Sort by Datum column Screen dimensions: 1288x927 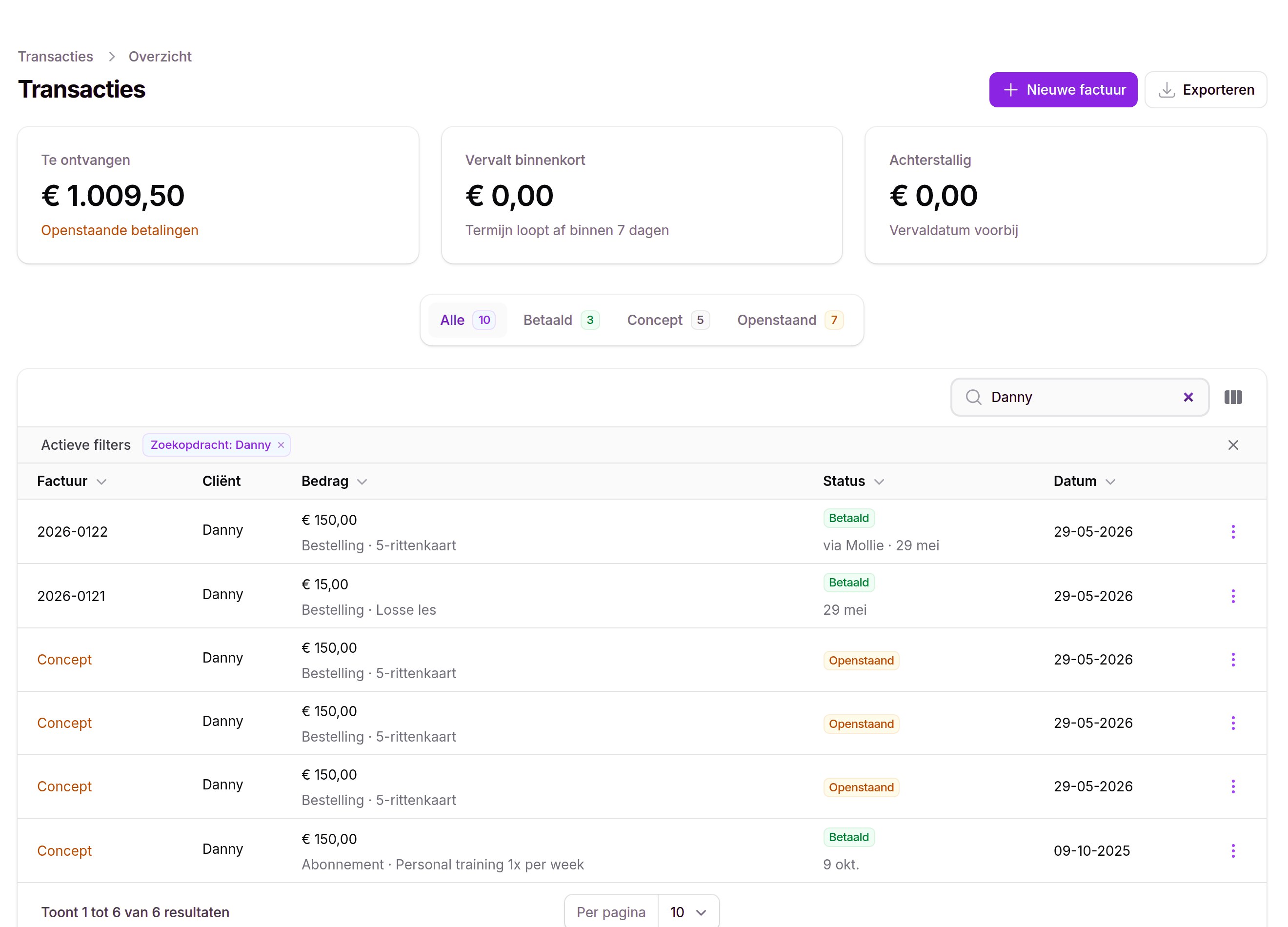click(x=1084, y=481)
